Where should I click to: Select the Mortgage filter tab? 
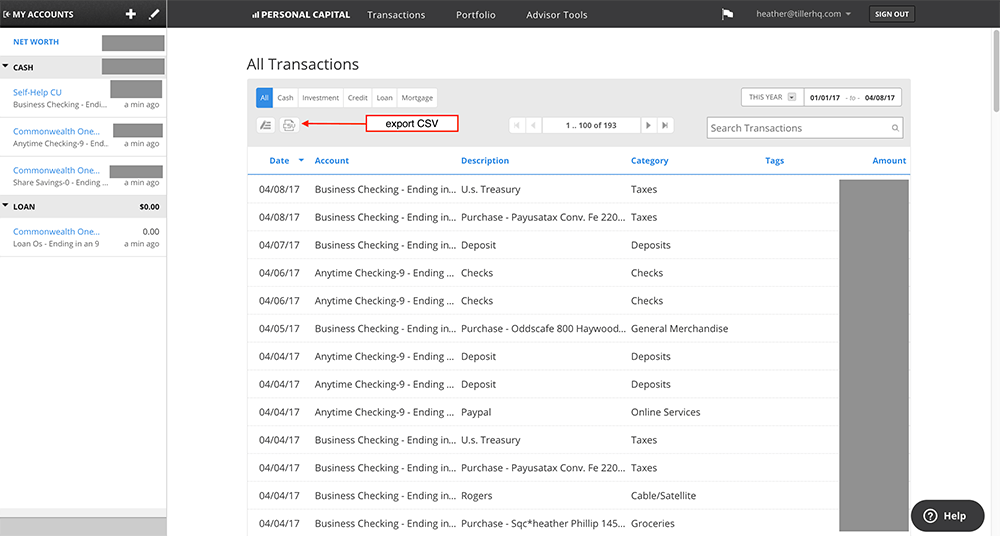417,98
